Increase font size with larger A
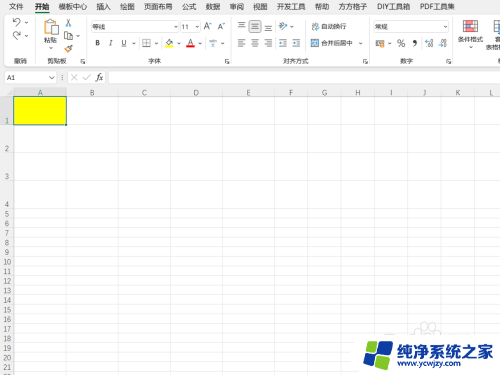 (x=207, y=26)
